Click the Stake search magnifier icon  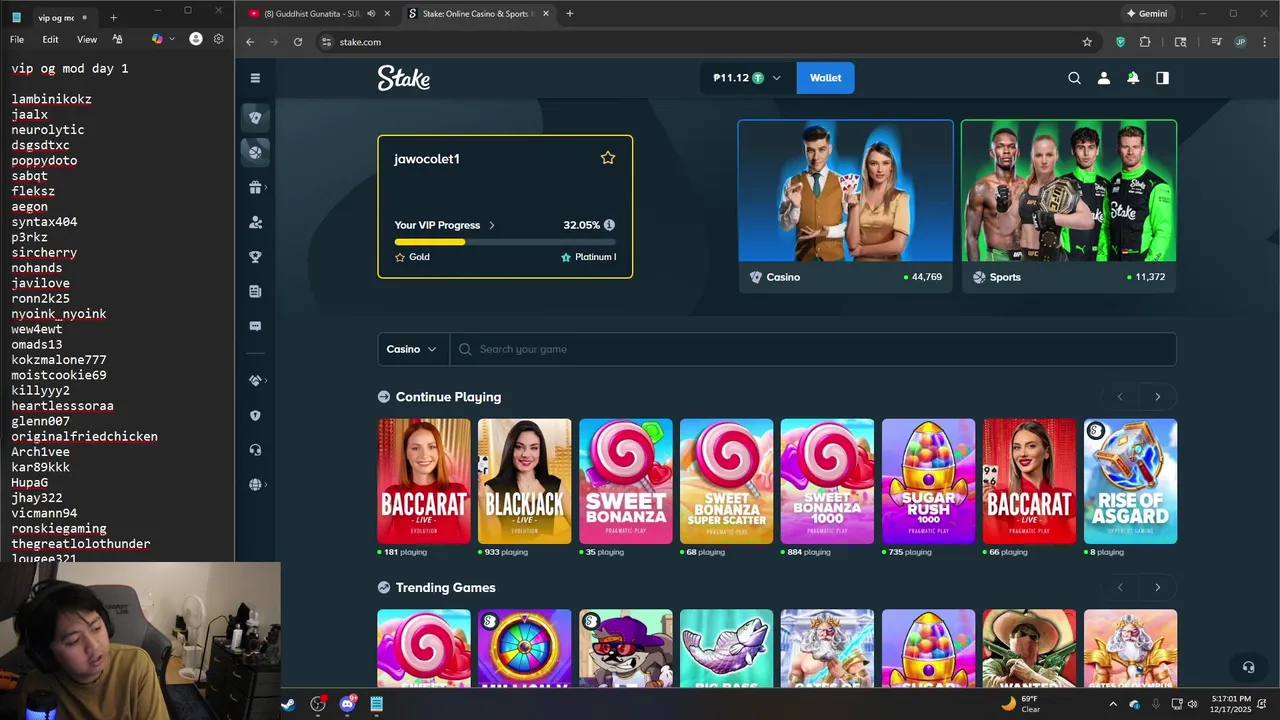(1074, 78)
